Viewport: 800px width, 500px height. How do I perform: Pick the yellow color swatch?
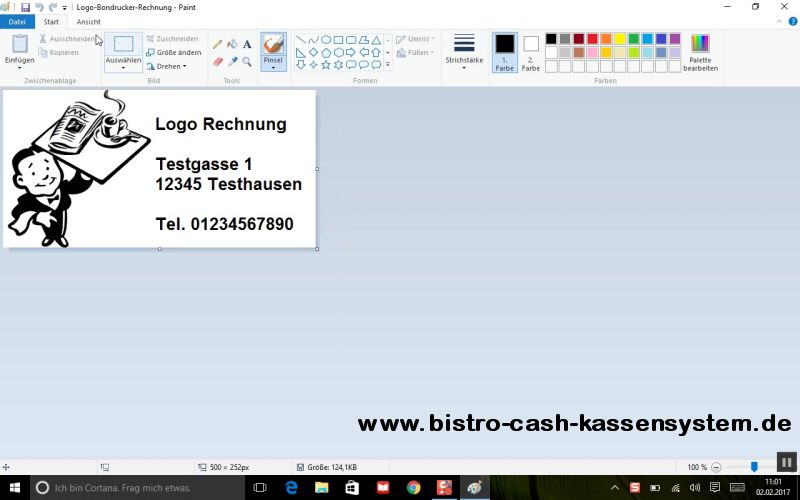pos(620,39)
